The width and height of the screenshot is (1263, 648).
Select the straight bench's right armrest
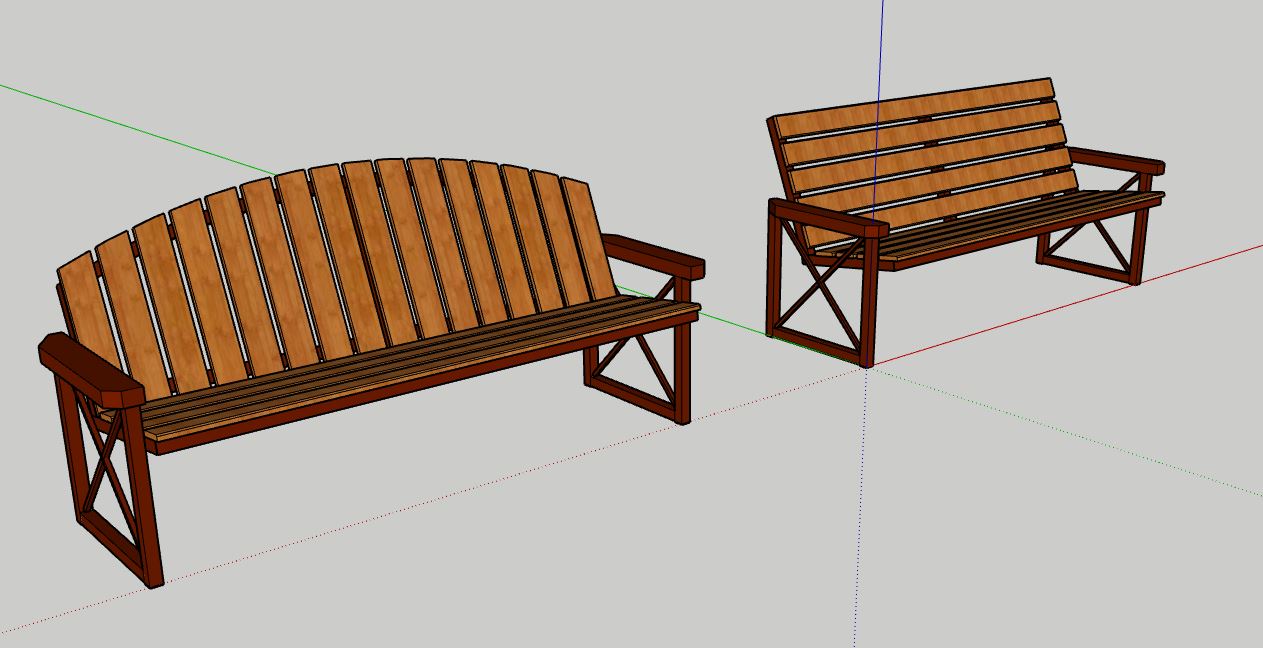[x=1116, y=160]
